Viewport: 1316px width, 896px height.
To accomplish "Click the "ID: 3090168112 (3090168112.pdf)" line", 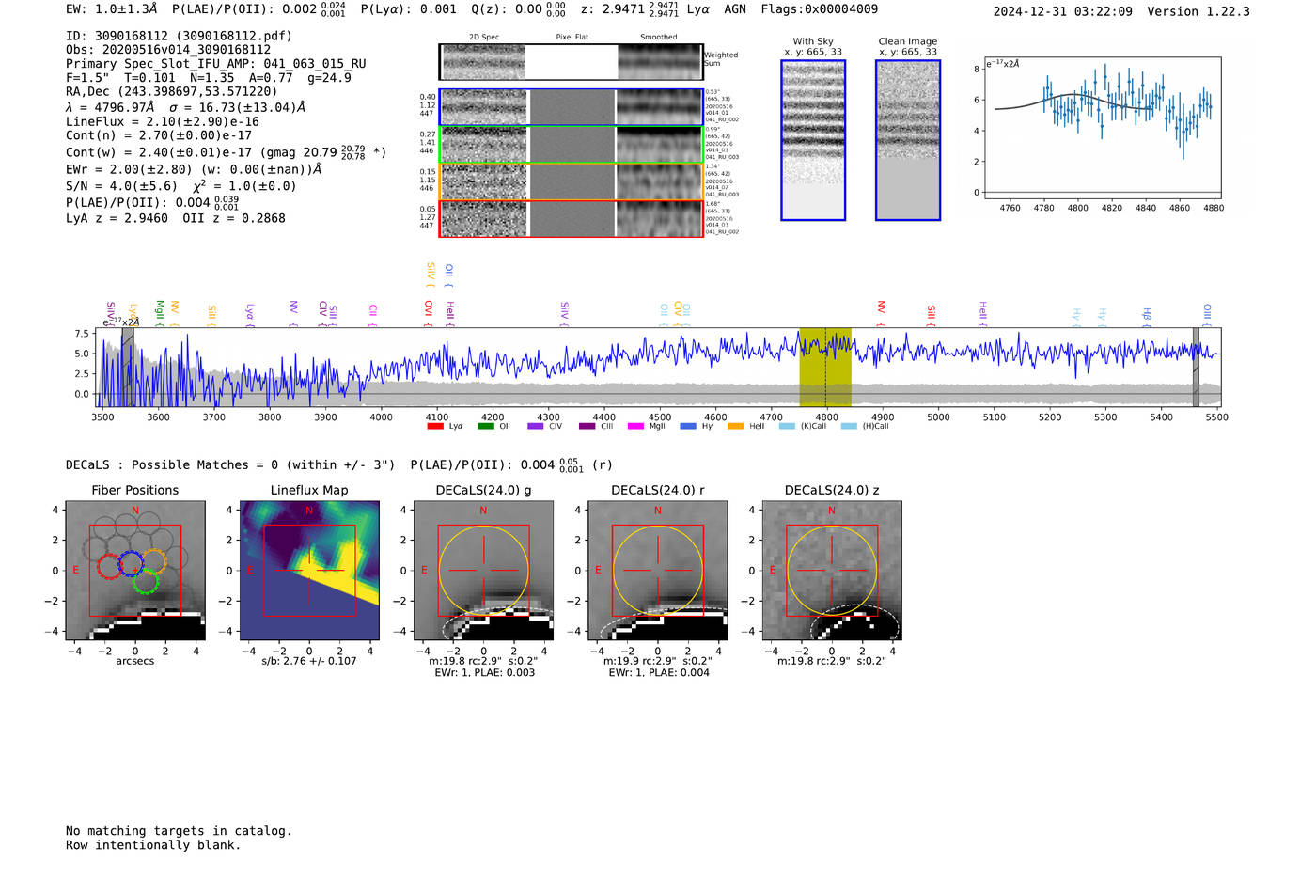I will [x=179, y=36].
